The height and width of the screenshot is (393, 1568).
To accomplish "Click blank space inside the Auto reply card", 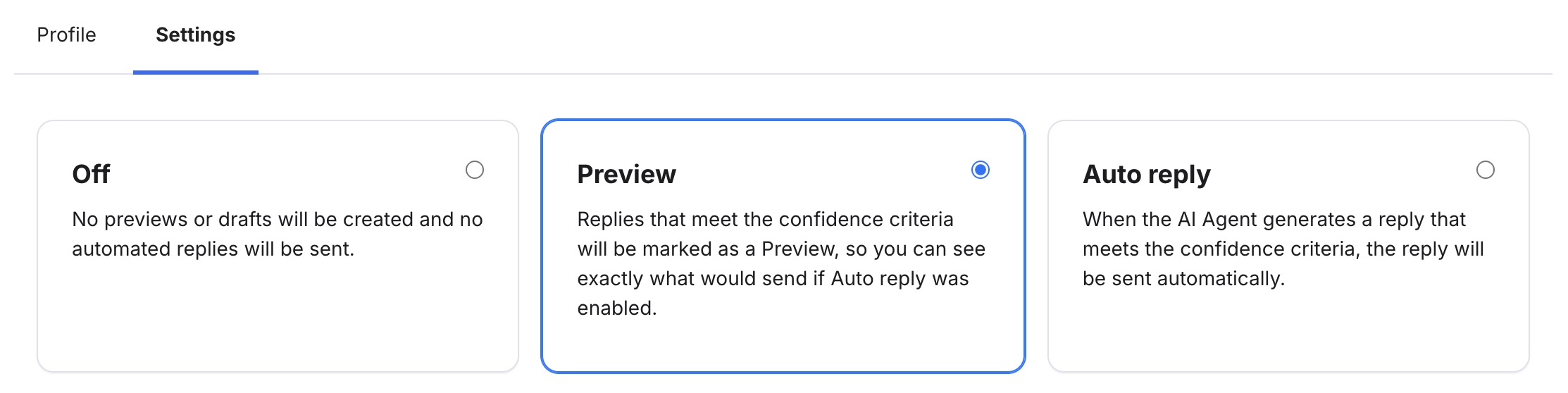I will [x=1288, y=331].
